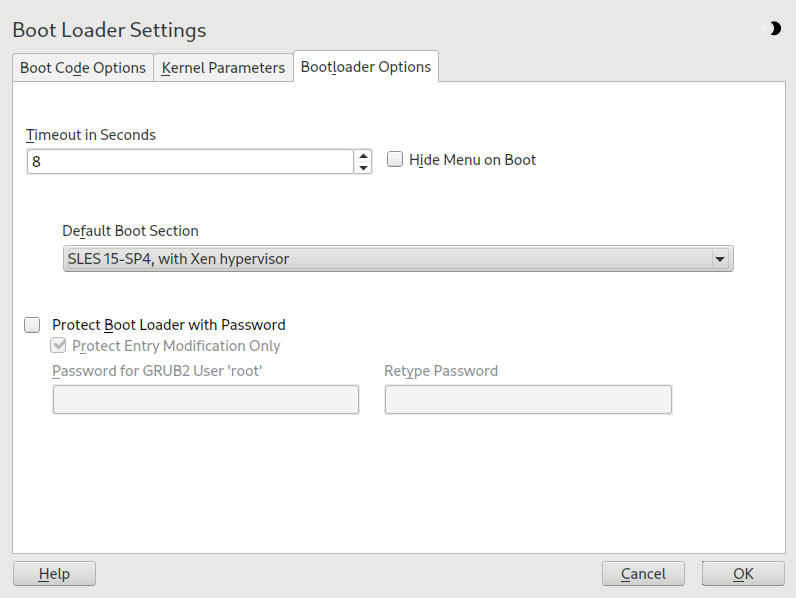
Task: Click the dark mode moon icon
Action: [773, 29]
